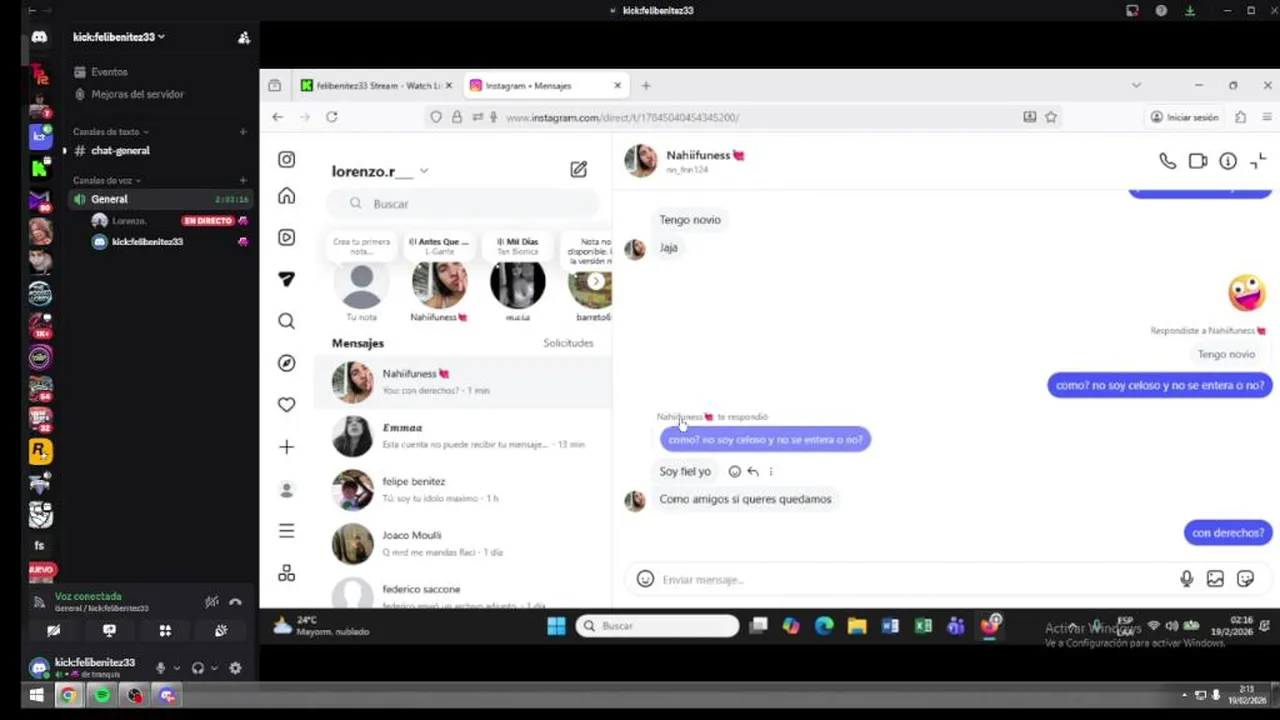Close the Instagram Mensajes tab
The width and height of the screenshot is (1280, 720).
(x=617, y=86)
